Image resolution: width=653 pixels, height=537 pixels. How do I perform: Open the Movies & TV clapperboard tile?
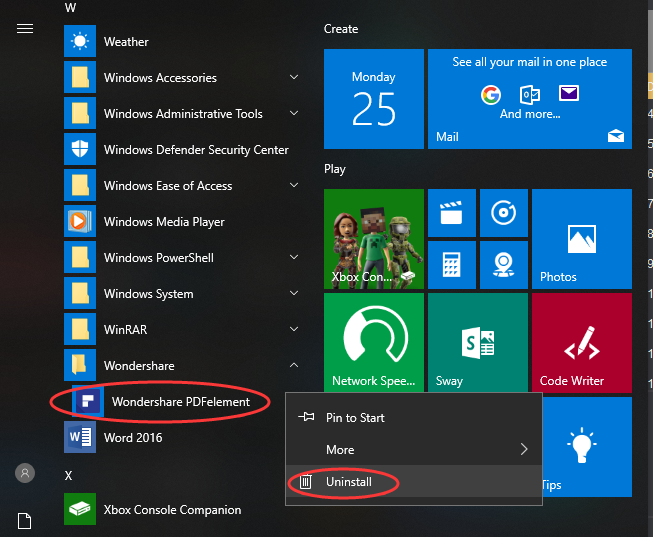point(452,213)
